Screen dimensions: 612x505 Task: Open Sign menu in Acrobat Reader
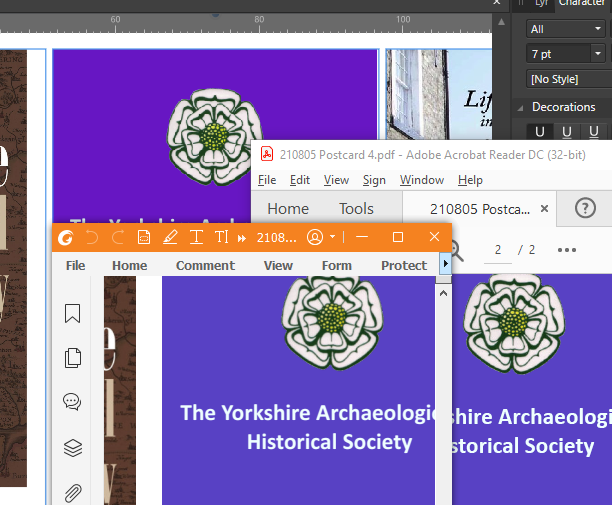tap(374, 180)
